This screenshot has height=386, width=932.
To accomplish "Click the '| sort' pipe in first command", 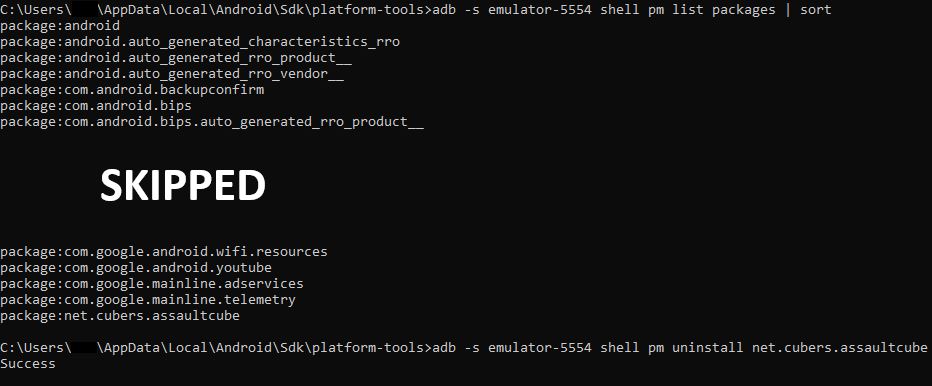I will pos(807,10).
